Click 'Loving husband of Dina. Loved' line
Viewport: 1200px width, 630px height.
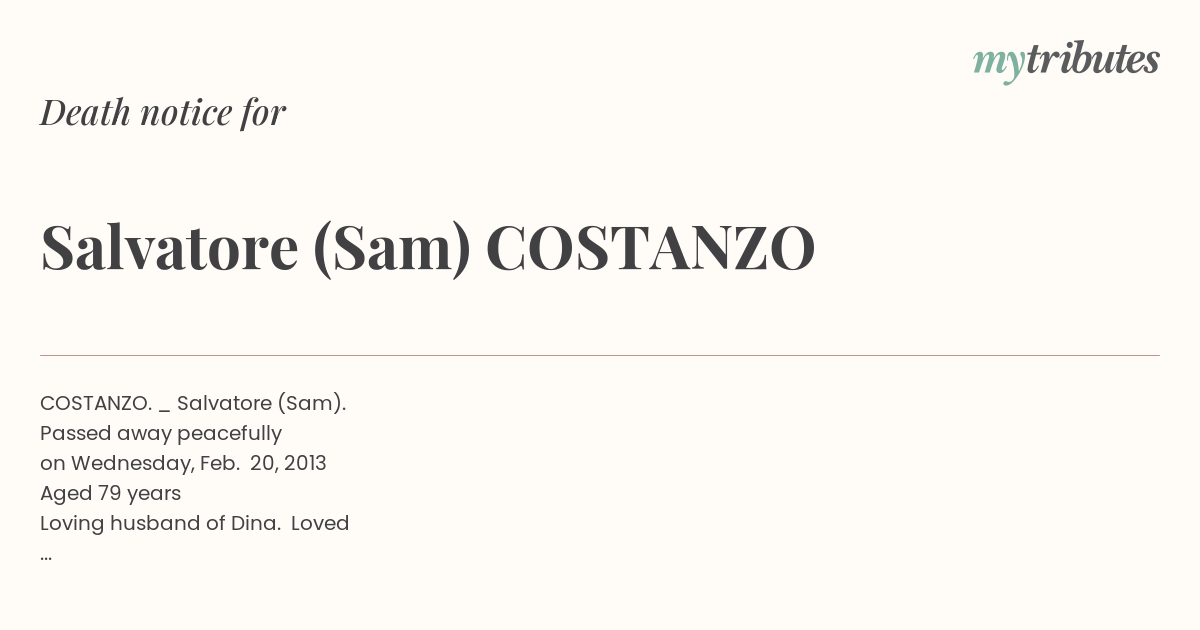[x=195, y=524]
